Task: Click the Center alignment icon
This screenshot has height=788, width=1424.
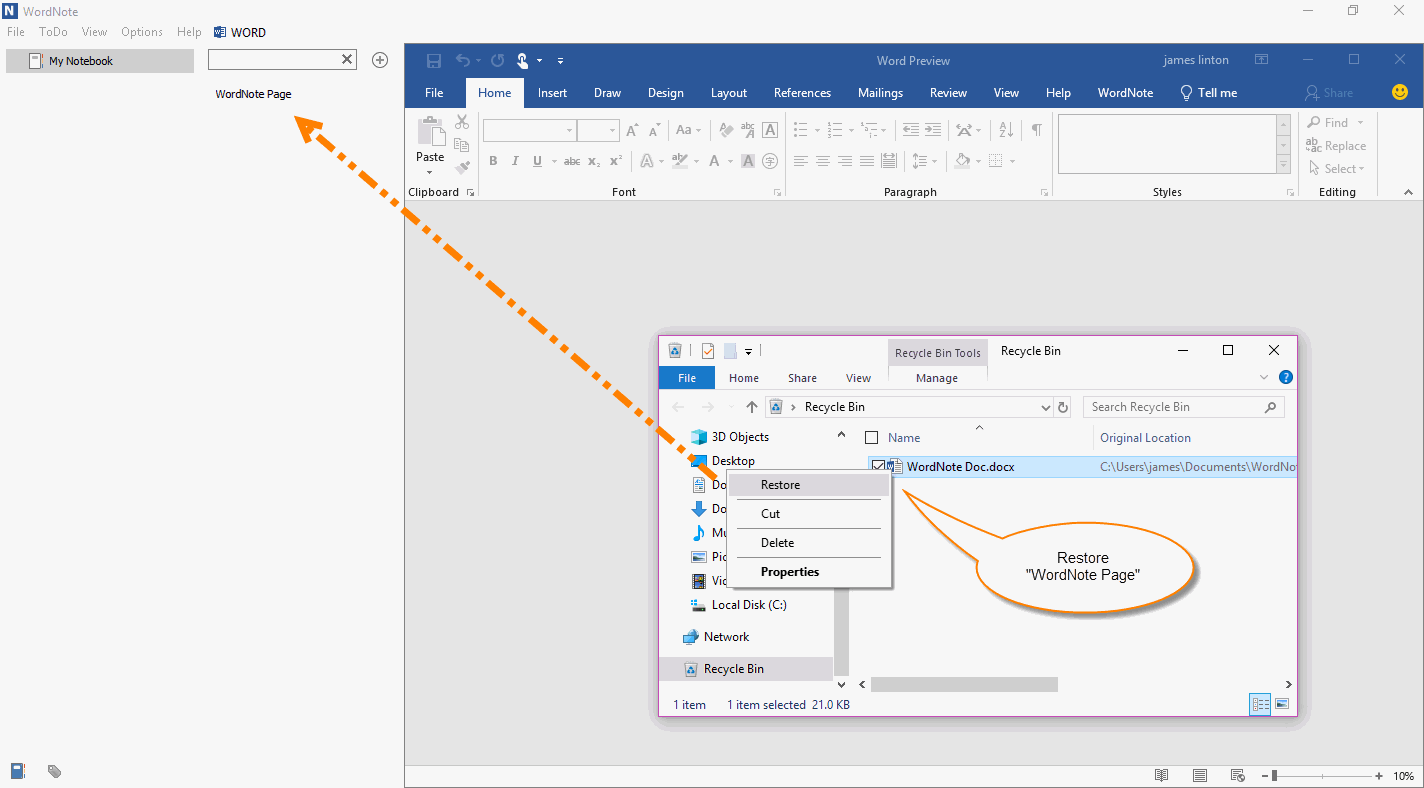Action: [823, 161]
